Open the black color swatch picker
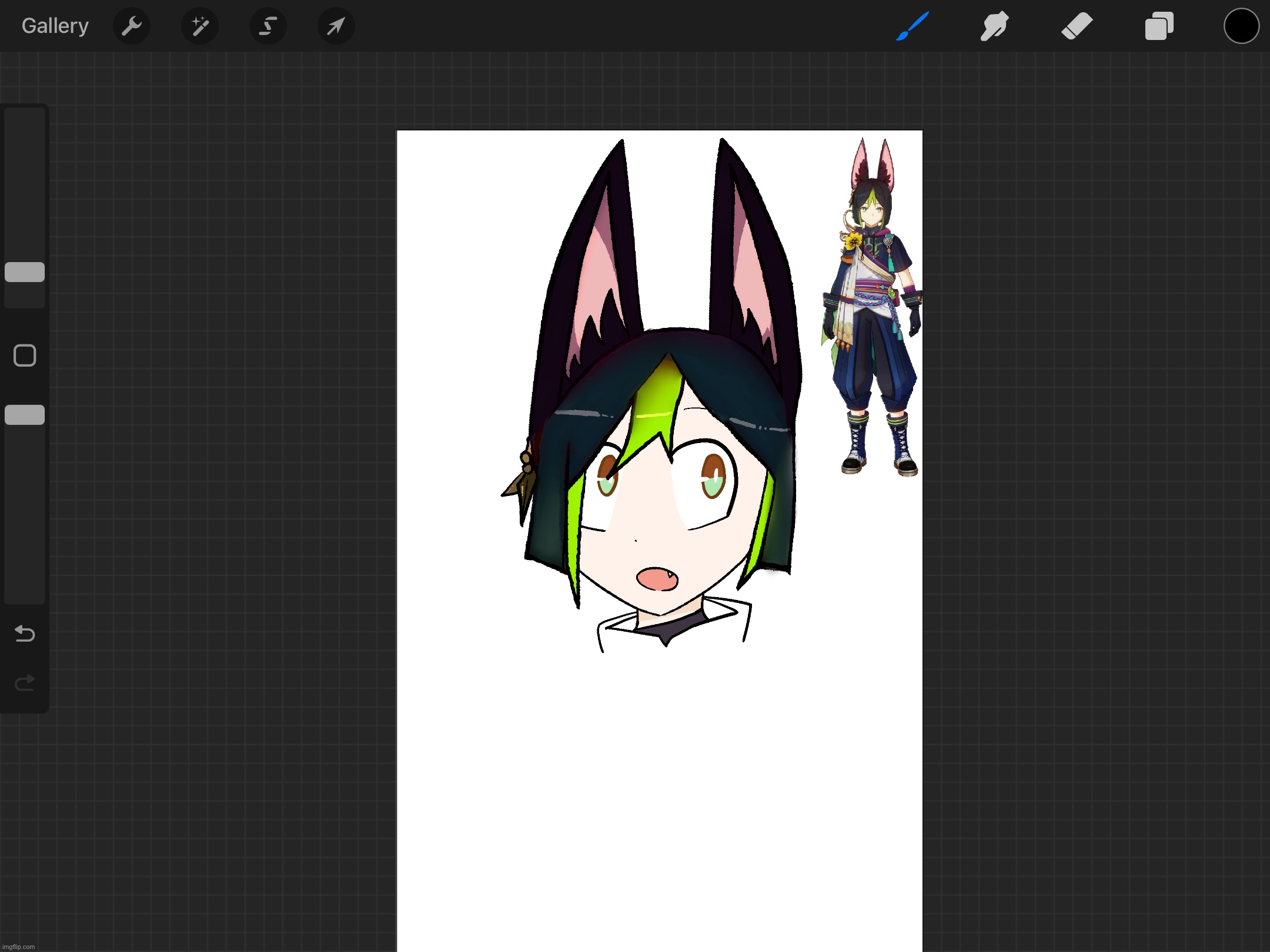 tap(1241, 26)
